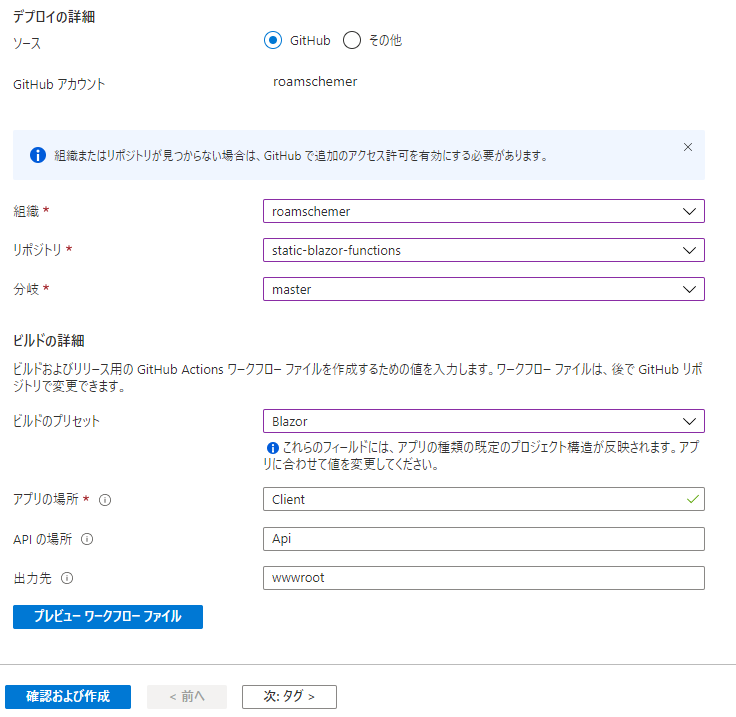Click the アプリの場所 input field containing Client
This screenshot has height=717, width=736.
[483, 499]
